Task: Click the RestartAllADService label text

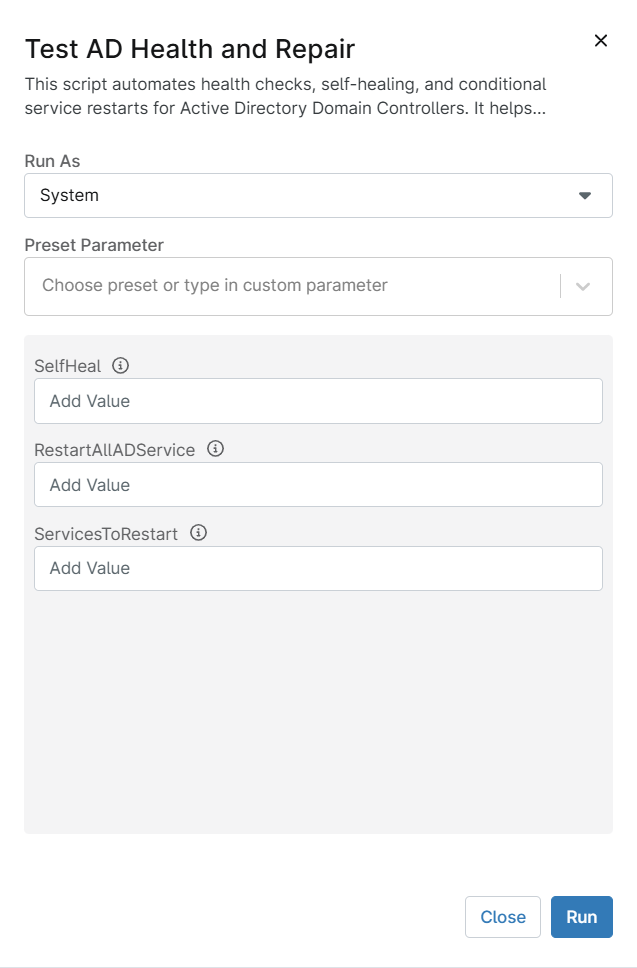Action: 115,450
